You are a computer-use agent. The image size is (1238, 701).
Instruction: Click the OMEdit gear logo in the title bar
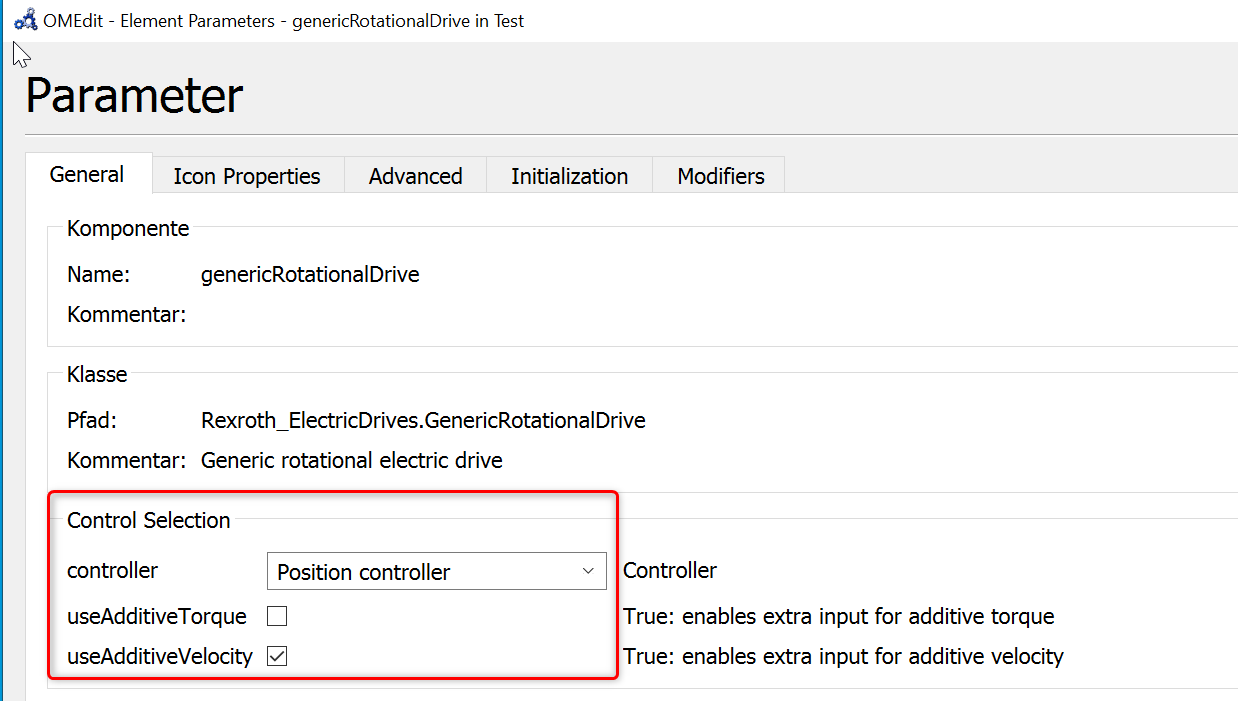[x=24, y=19]
